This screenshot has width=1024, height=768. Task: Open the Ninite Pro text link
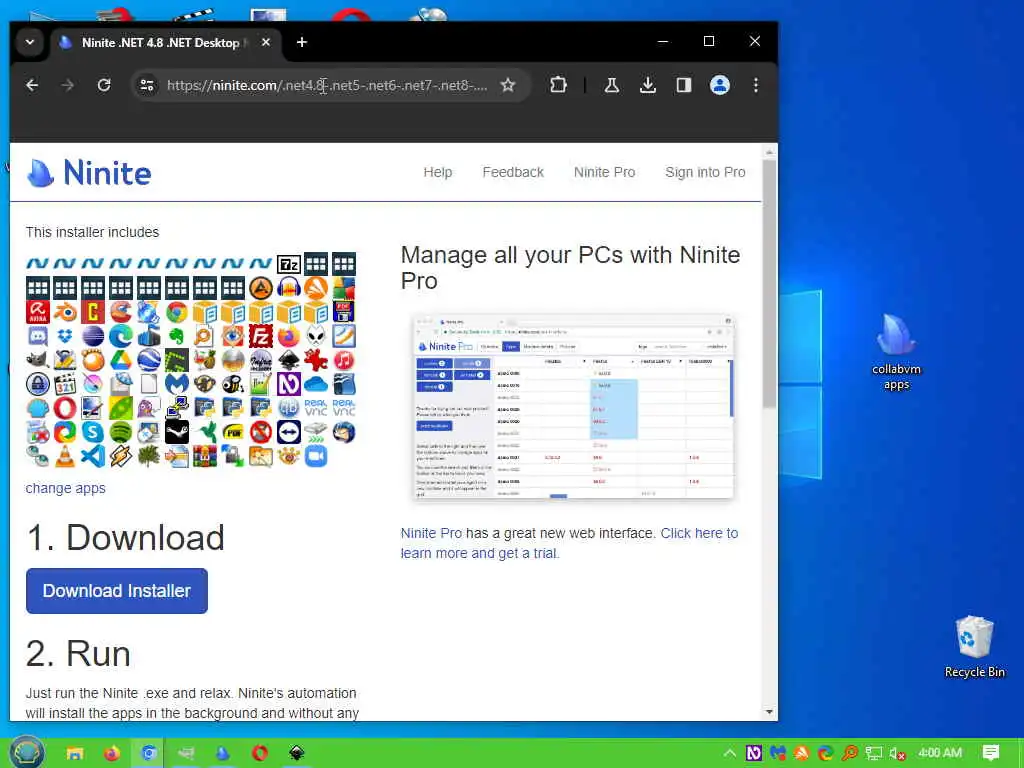(431, 534)
